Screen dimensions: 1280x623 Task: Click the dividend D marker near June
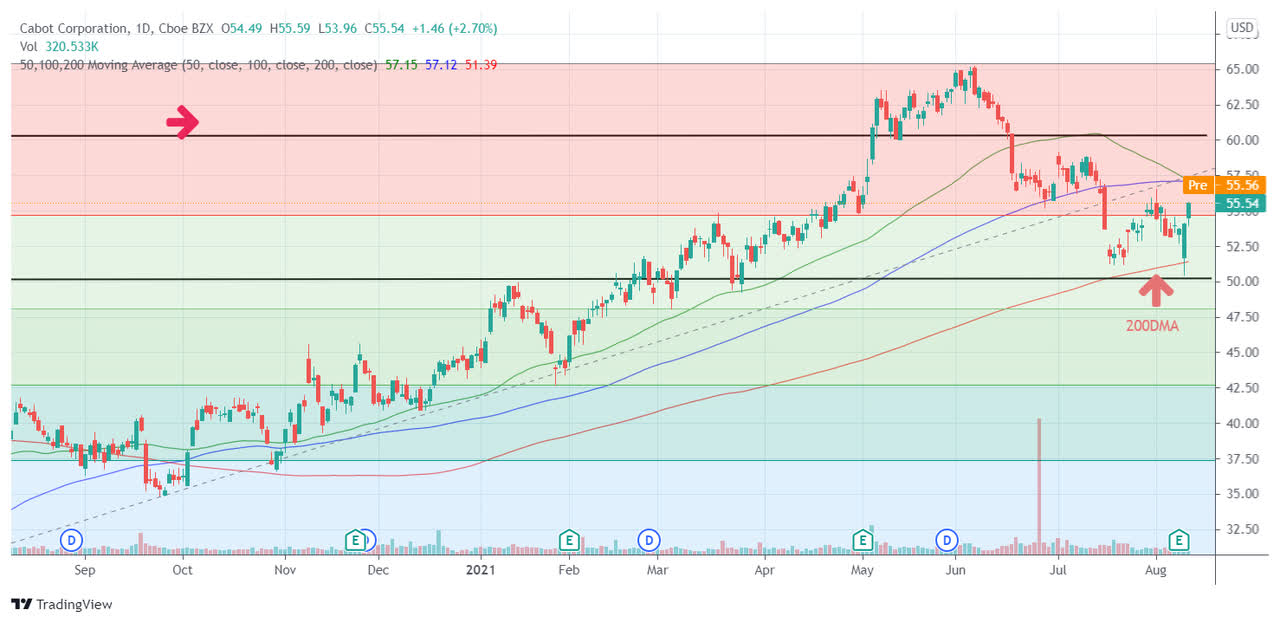click(946, 540)
